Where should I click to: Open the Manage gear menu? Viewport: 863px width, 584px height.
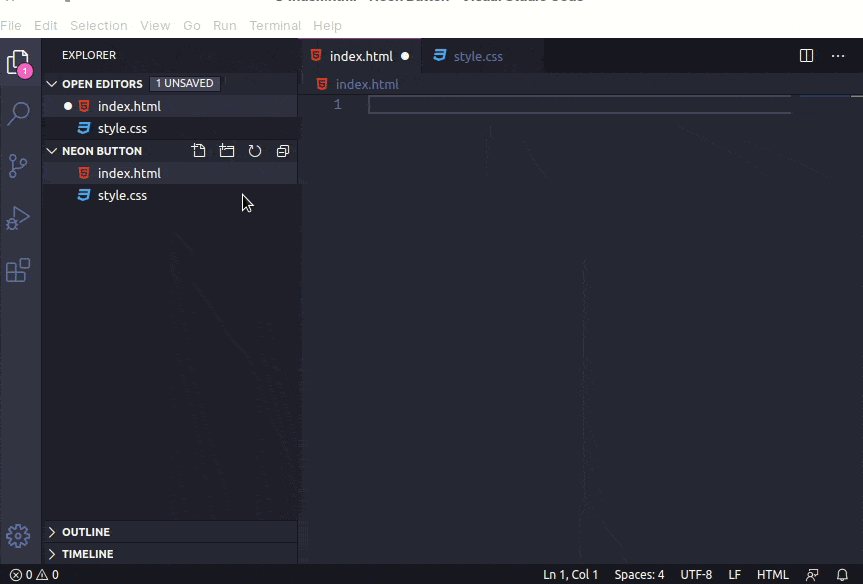tap(18, 536)
